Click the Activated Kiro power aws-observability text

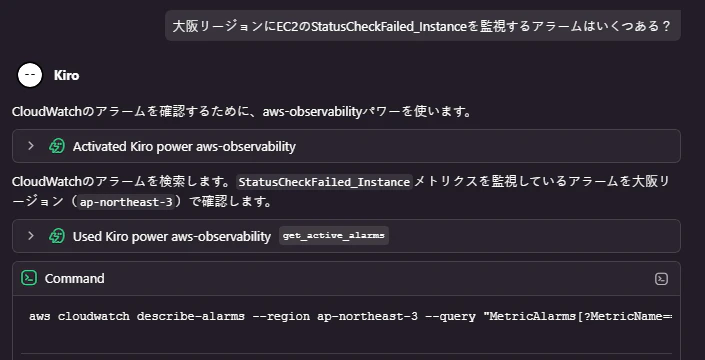coord(184,147)
